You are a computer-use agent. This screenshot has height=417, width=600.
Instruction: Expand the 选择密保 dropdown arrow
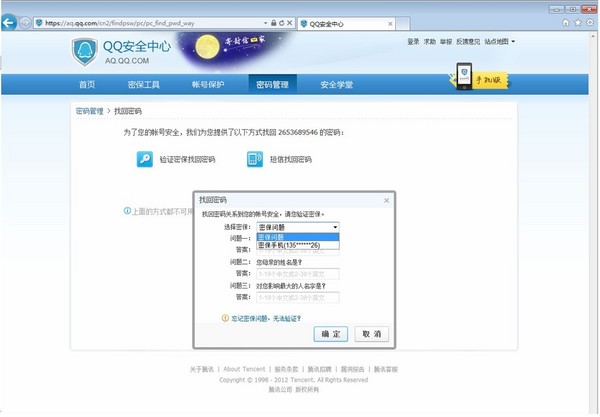334,227
